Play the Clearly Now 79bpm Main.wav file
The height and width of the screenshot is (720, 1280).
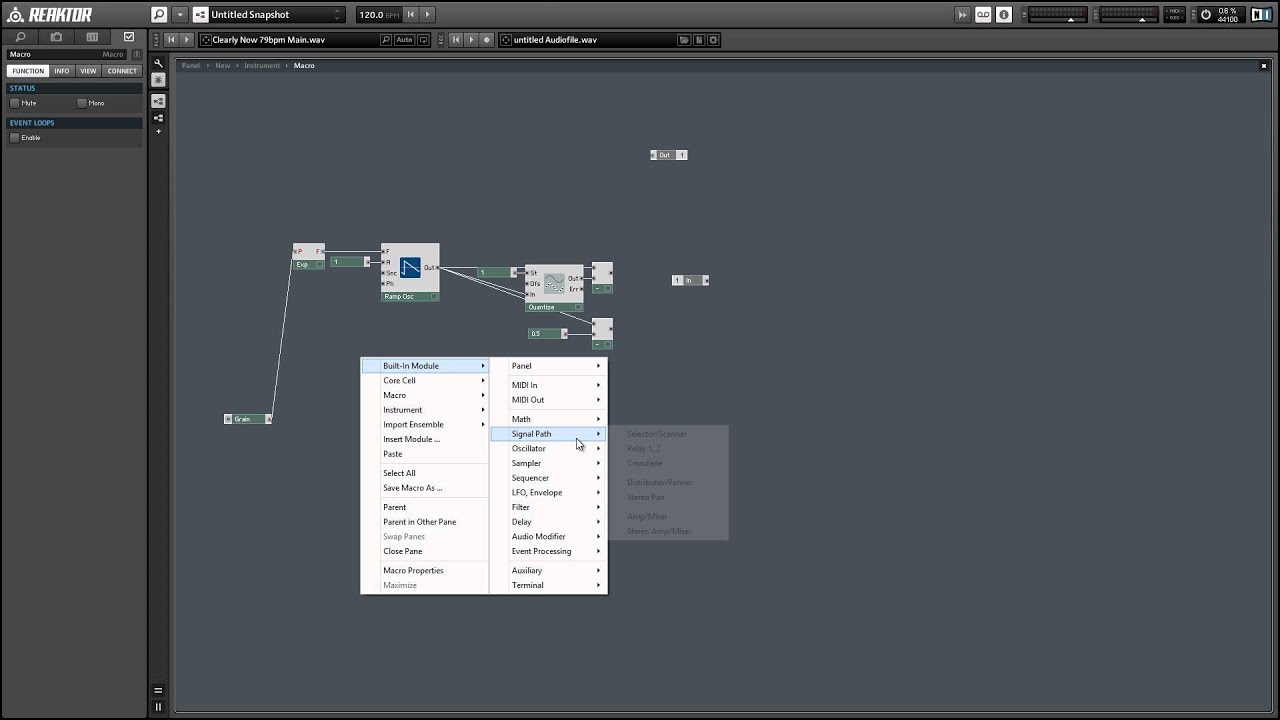[x=186, y=40]
